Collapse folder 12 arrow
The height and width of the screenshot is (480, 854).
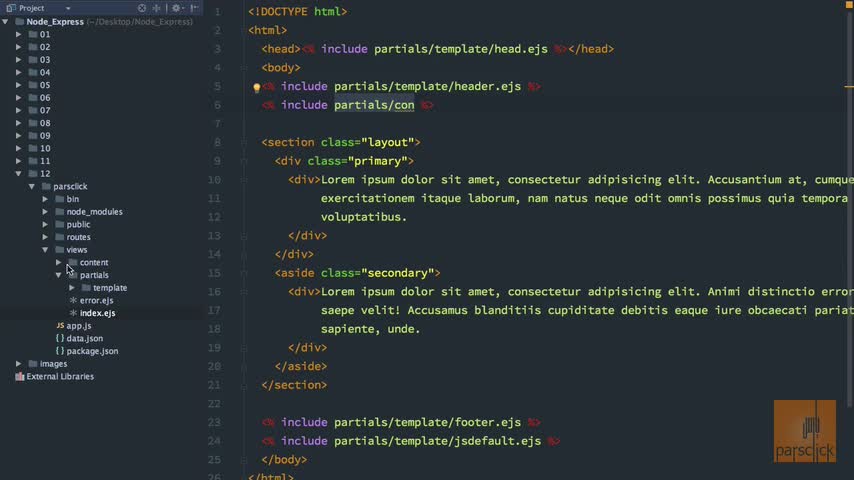click(19, 174)
